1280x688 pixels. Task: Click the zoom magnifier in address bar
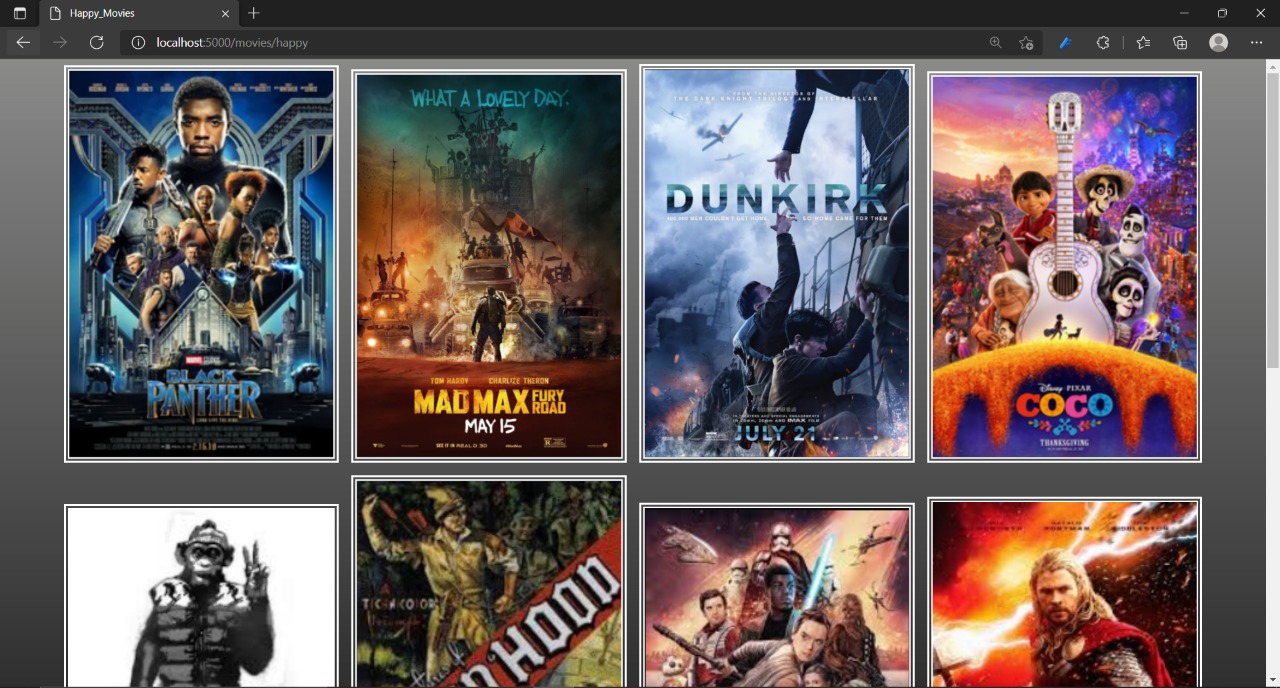995,43
